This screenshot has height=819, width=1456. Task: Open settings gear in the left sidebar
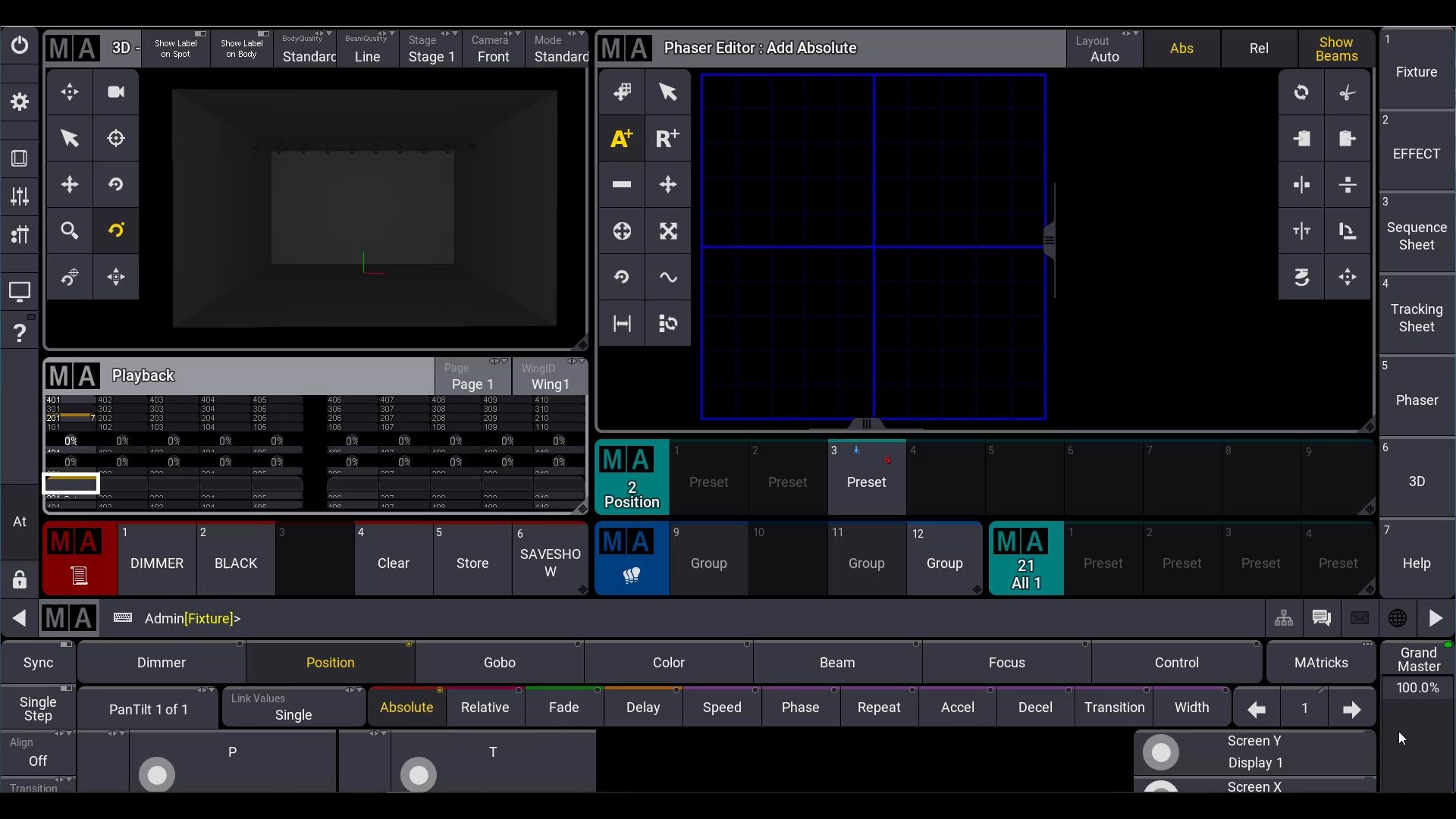pos(20,102)
